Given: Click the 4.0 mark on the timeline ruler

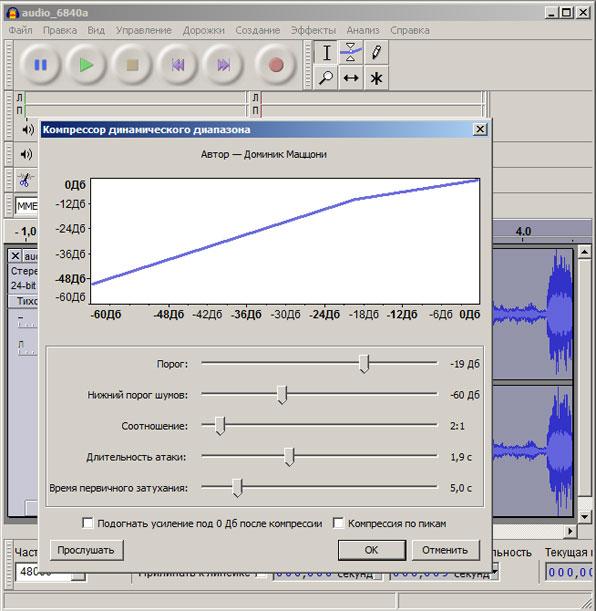Looking at the screenshot, I should coord(523,231).
